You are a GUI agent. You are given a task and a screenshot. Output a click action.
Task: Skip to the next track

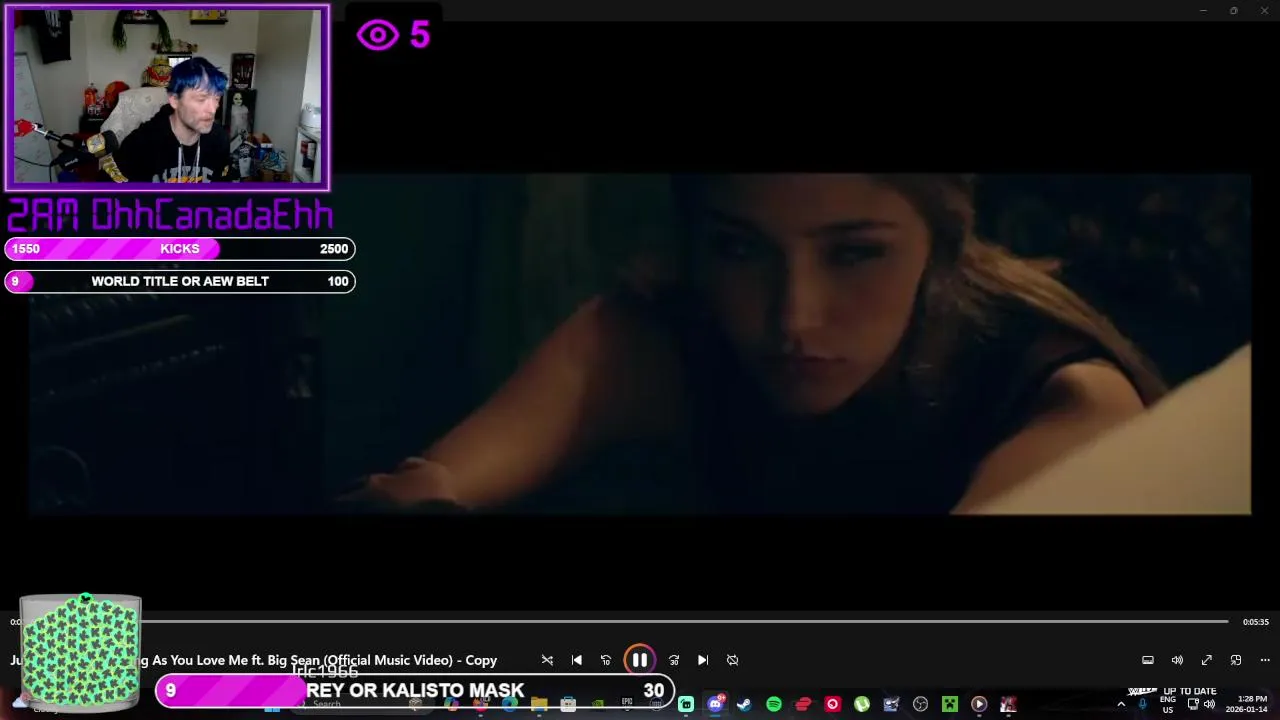[x=703, y=660]
